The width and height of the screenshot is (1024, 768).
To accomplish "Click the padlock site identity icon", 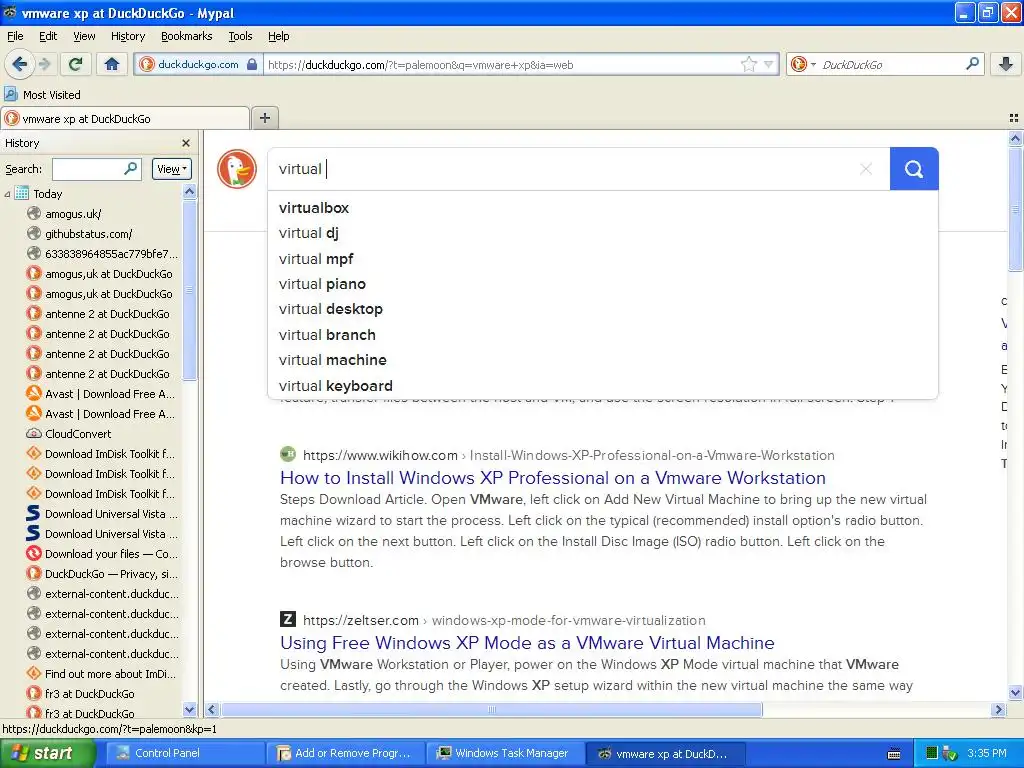I will (x=252, y=64).
